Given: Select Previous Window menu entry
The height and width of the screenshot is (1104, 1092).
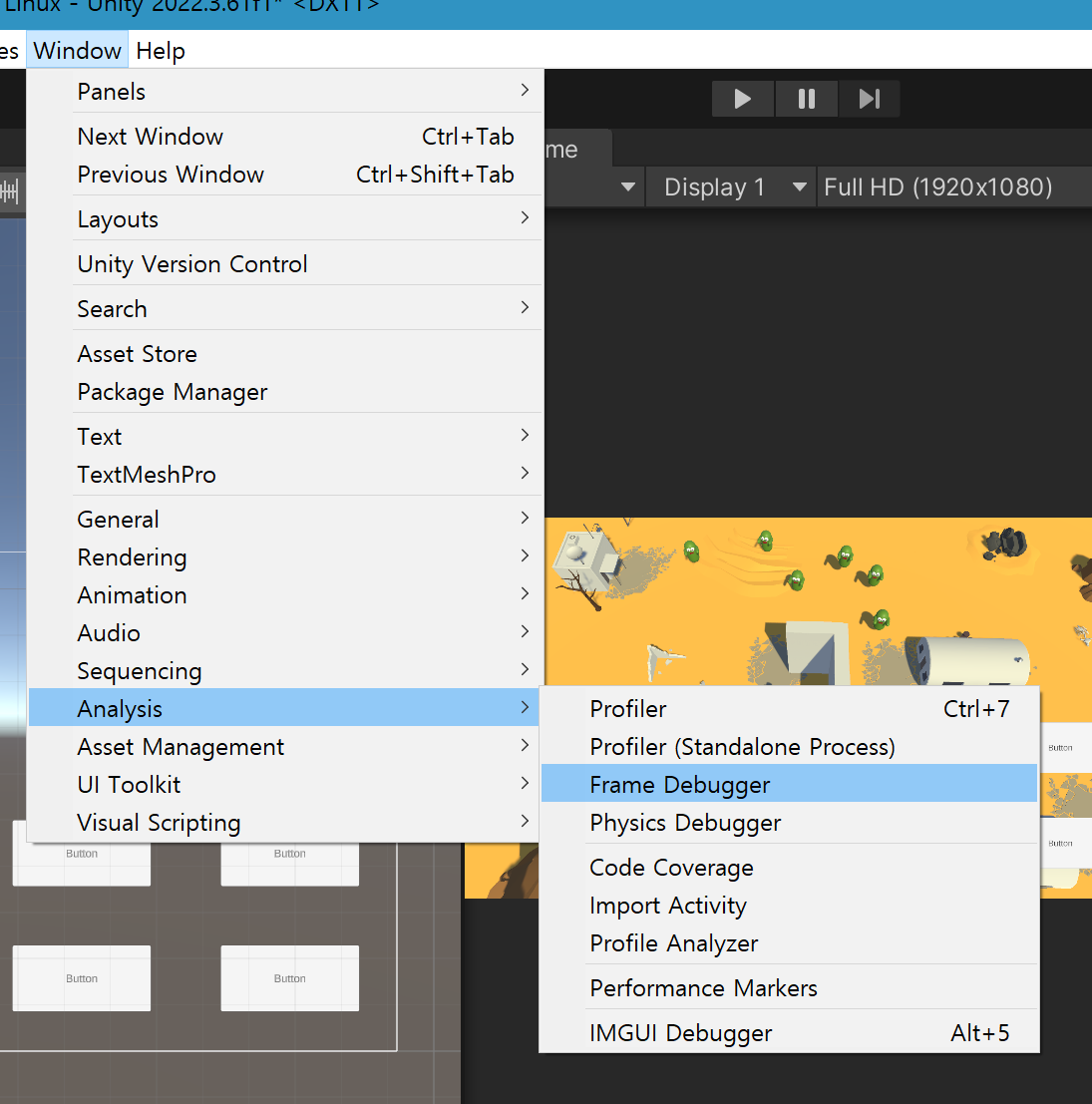Looking at the screenshot, I should click(x=285, y=175).
